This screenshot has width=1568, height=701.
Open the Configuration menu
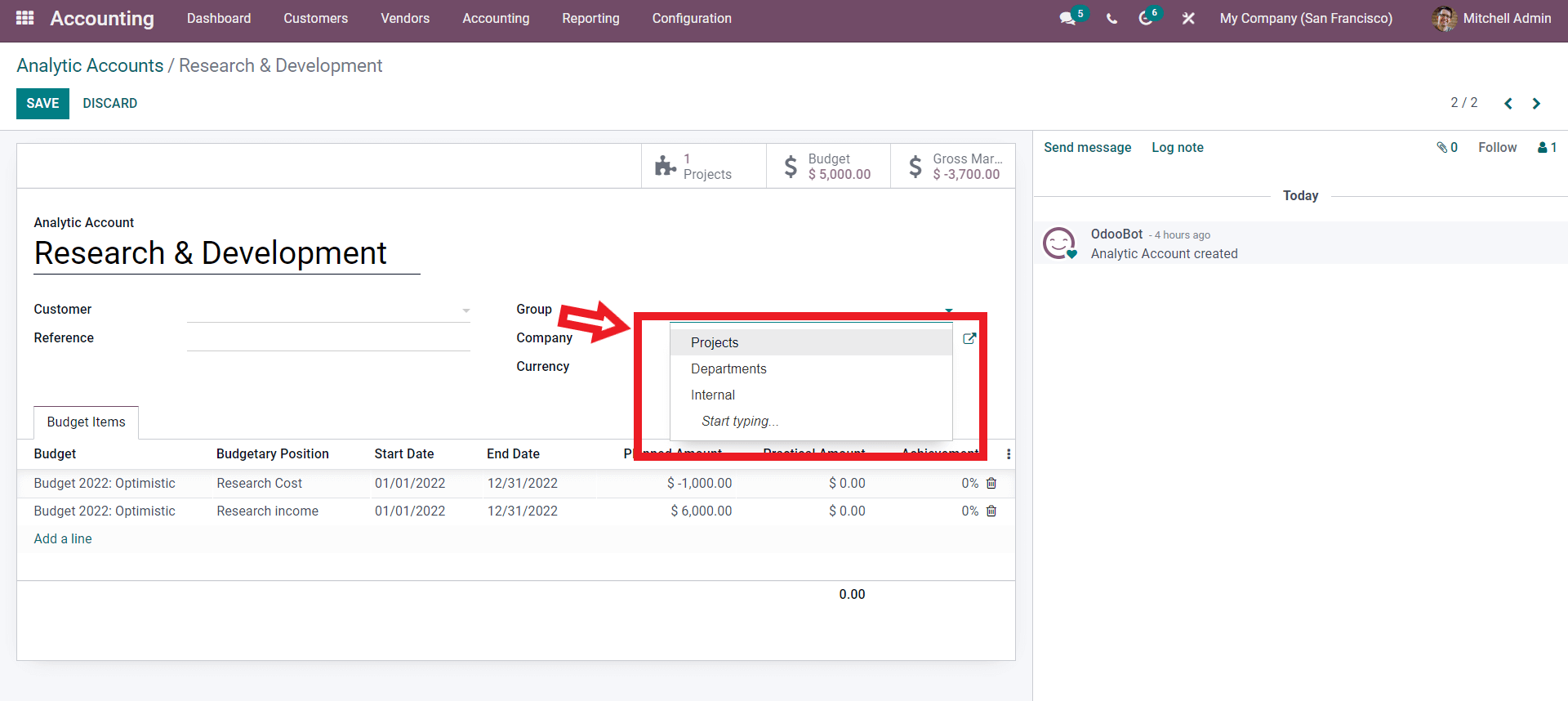(692, 18)
